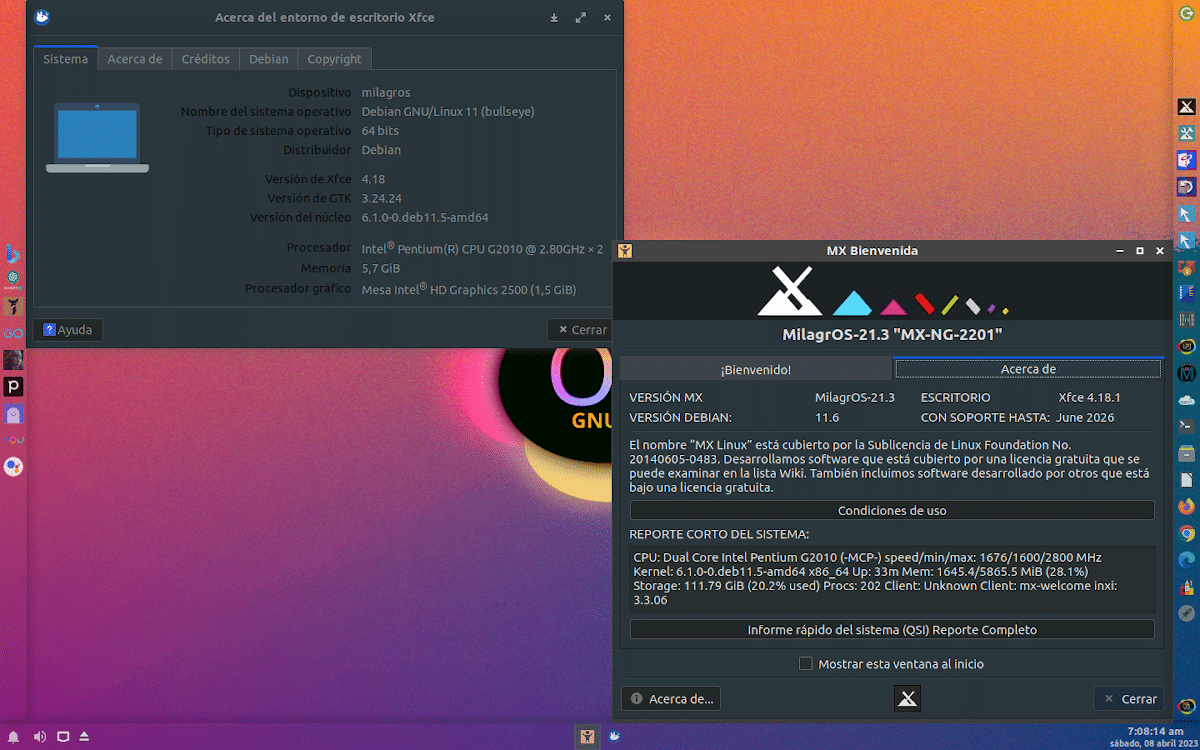Open the Copyright tab
Viewport: 1200px width, 750px height.
335,59
